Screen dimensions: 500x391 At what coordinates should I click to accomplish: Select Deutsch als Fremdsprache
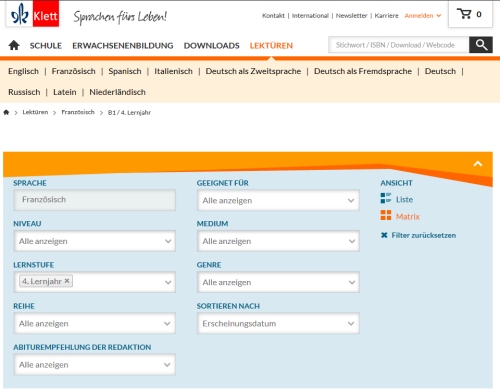click(363, 71)
